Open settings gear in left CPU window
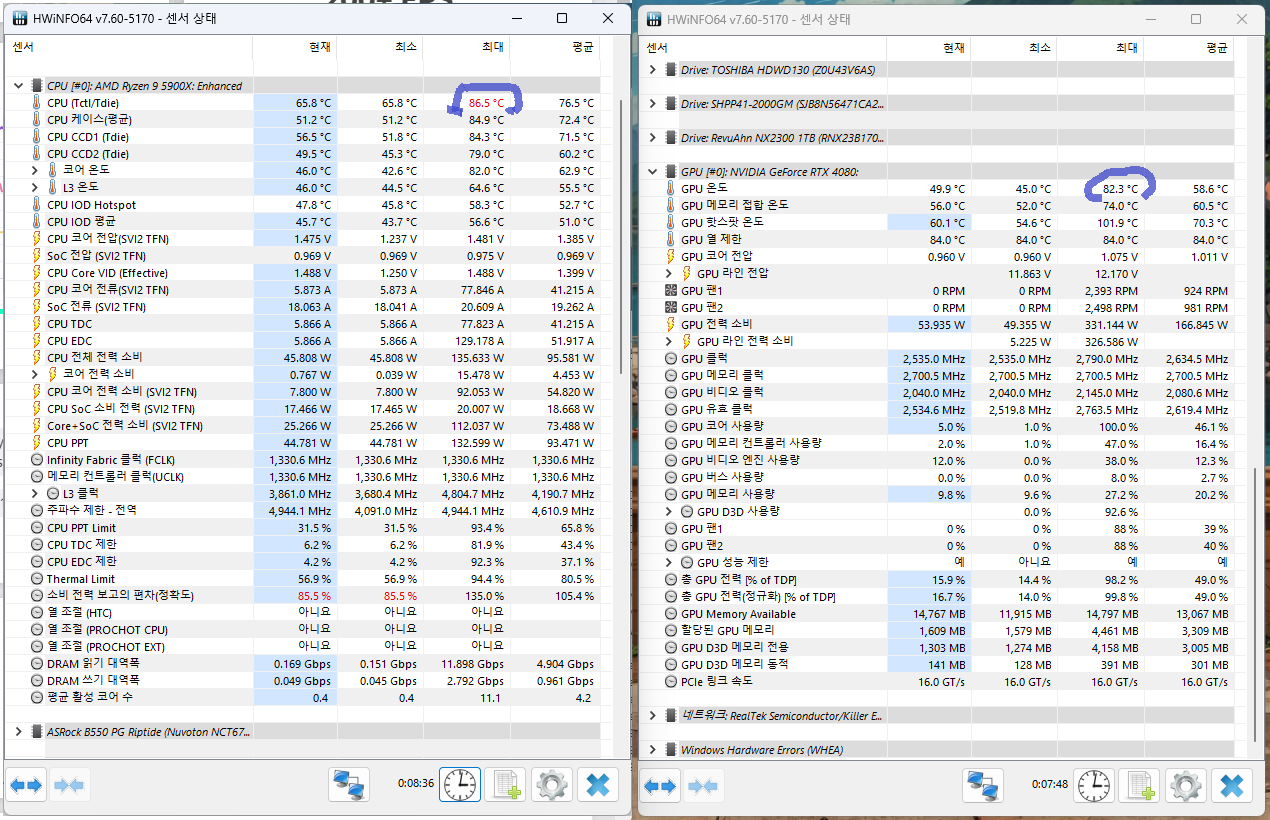The width and height of the screenshot is (1270, 820). 551,785
